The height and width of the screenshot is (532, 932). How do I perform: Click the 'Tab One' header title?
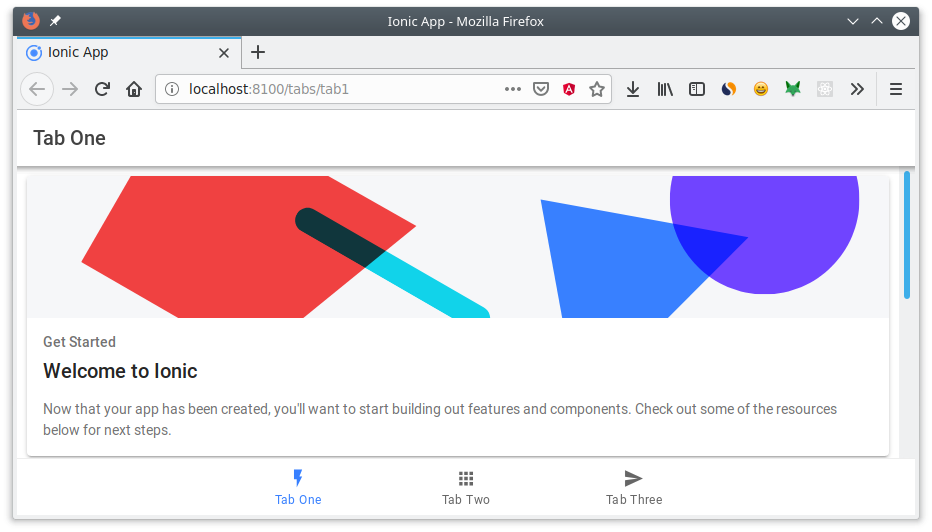point(70,138)
